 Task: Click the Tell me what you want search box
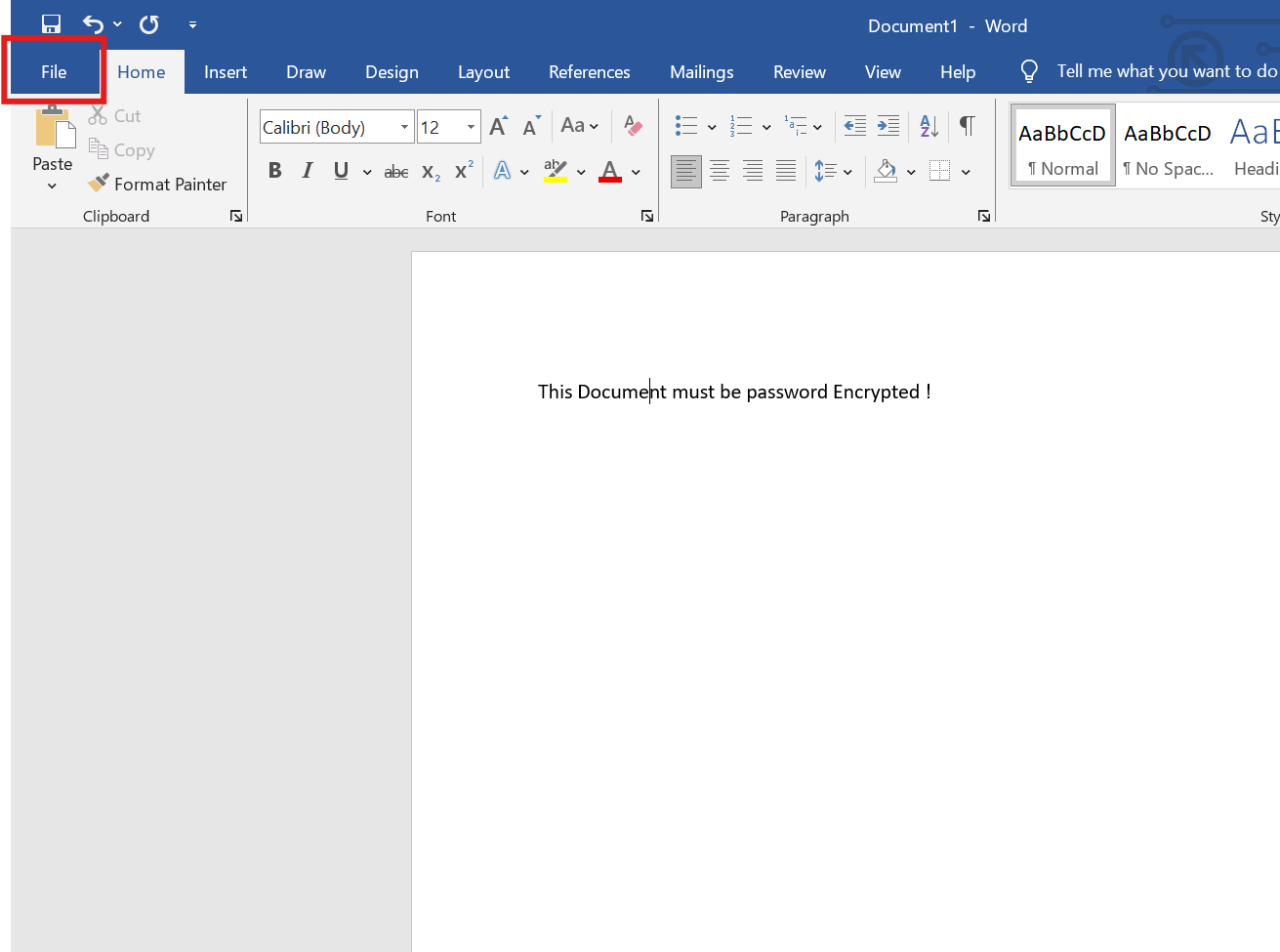pos(1166,71)
